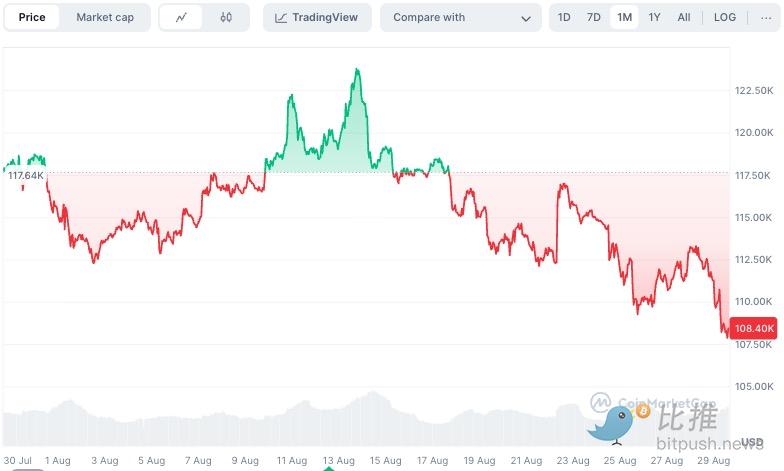Viewport: 784px width, 471px height.
Task: Set time range to 1D
Action: [564, 17]
